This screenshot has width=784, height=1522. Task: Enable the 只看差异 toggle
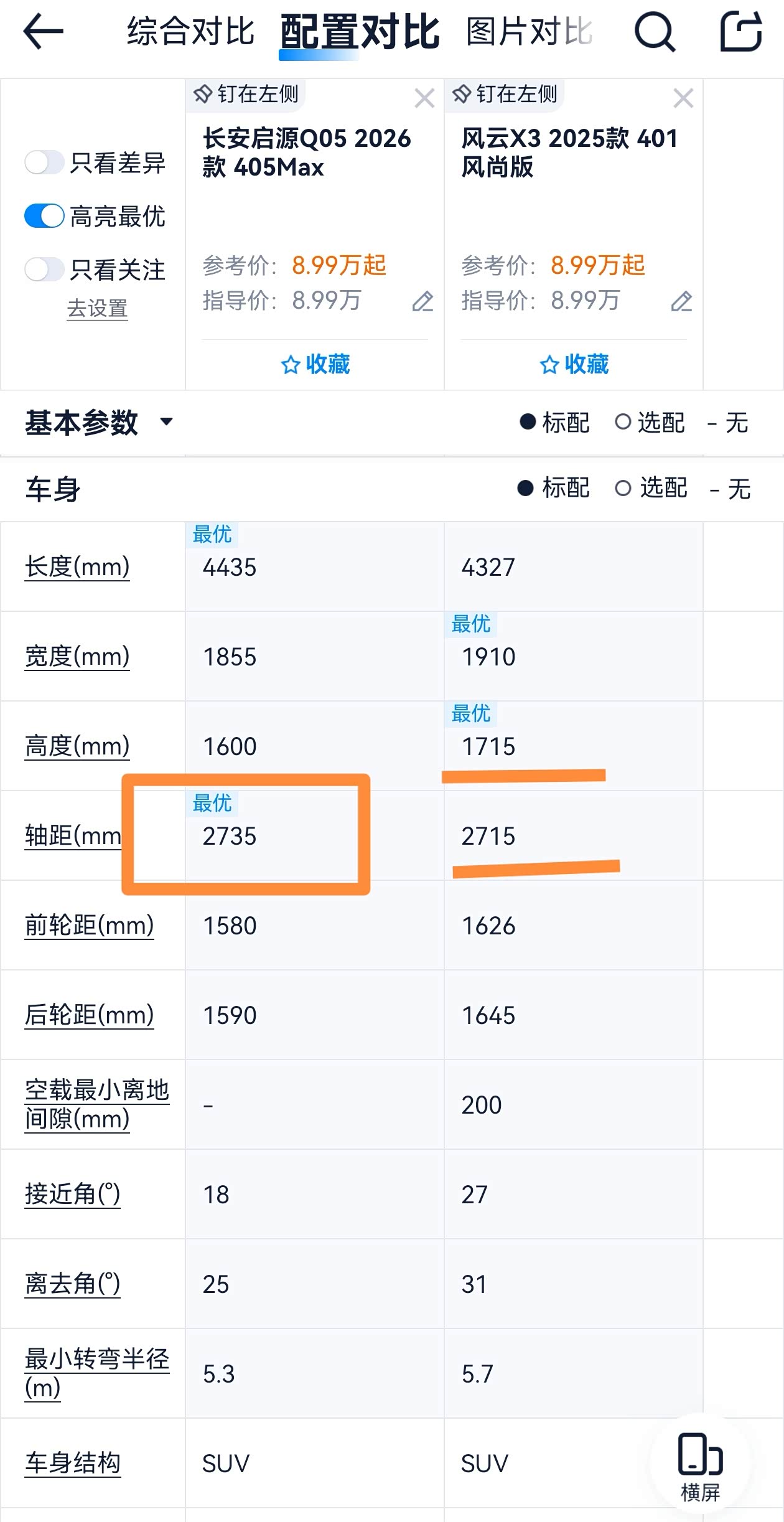click(44, 163)
